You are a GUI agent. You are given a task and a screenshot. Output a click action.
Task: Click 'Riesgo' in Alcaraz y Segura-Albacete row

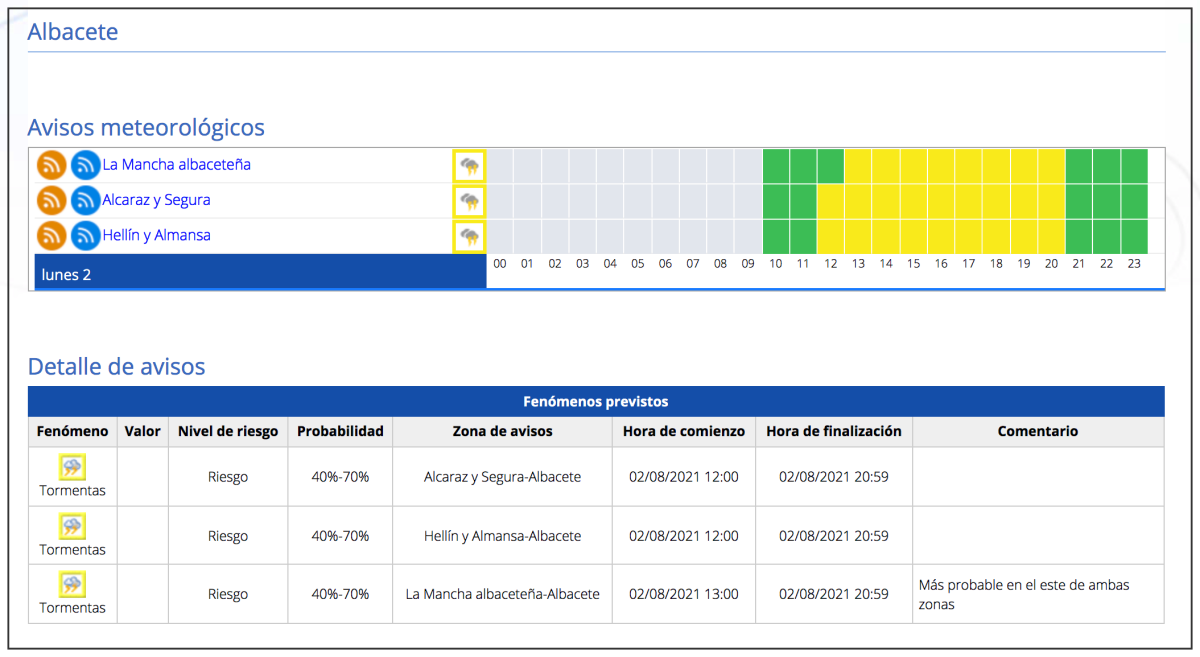(x=228, y=477)
